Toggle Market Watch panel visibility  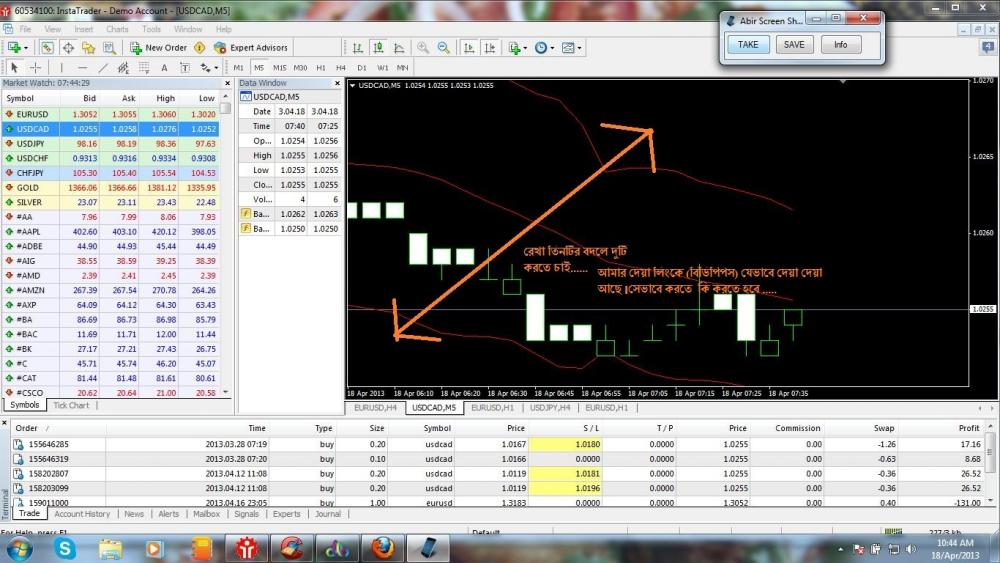[47, 48]
